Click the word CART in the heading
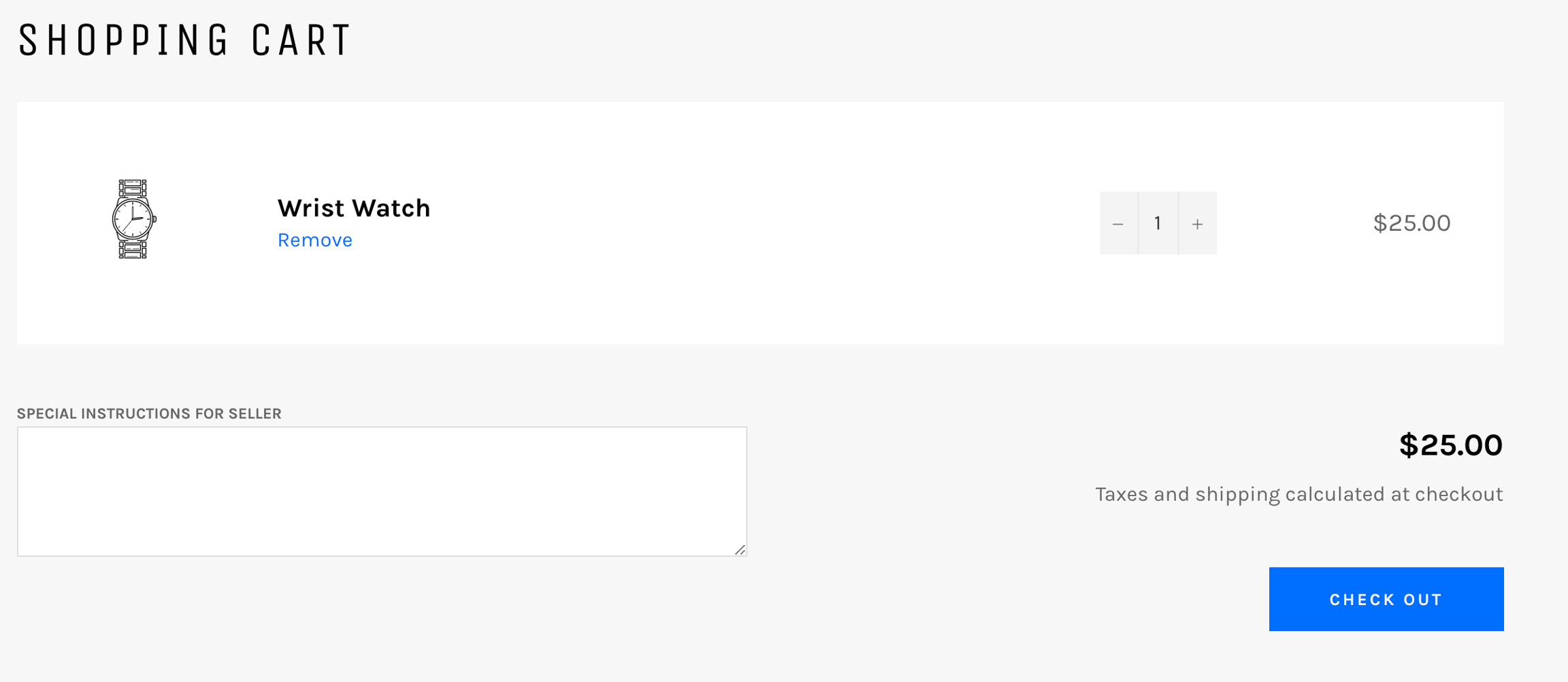Viewport: 1568px width, 682px height. coord(300,40)
